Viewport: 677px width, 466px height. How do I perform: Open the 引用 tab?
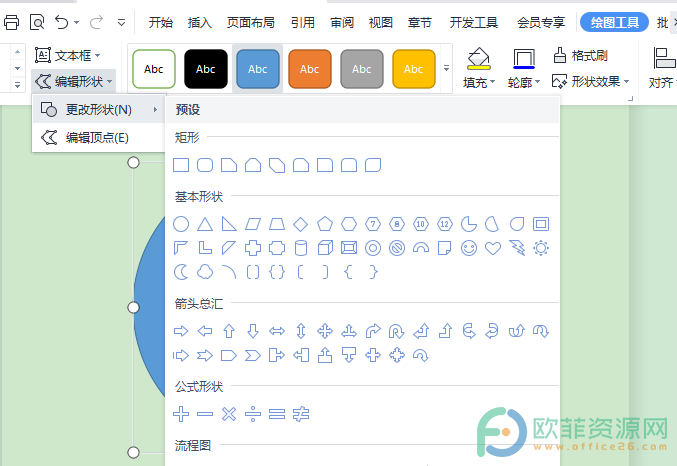[x=303, y=22]
